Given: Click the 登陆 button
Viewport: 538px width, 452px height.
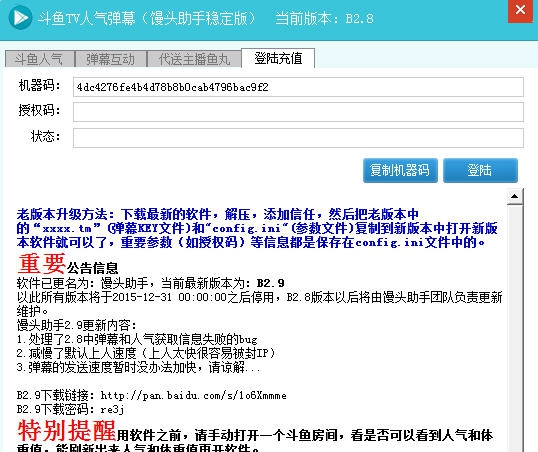Looking at the screenshot, I should coord(480,170).
